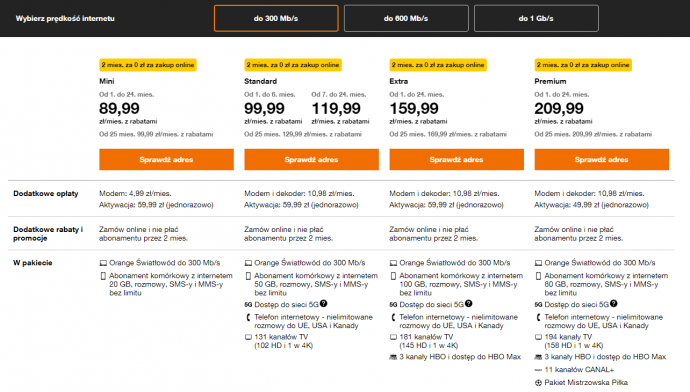Viewport: 690px width, 392px height.
Task: Click the 'Premium' plan title
Action: pyautogui.click(x=550, y=81)
